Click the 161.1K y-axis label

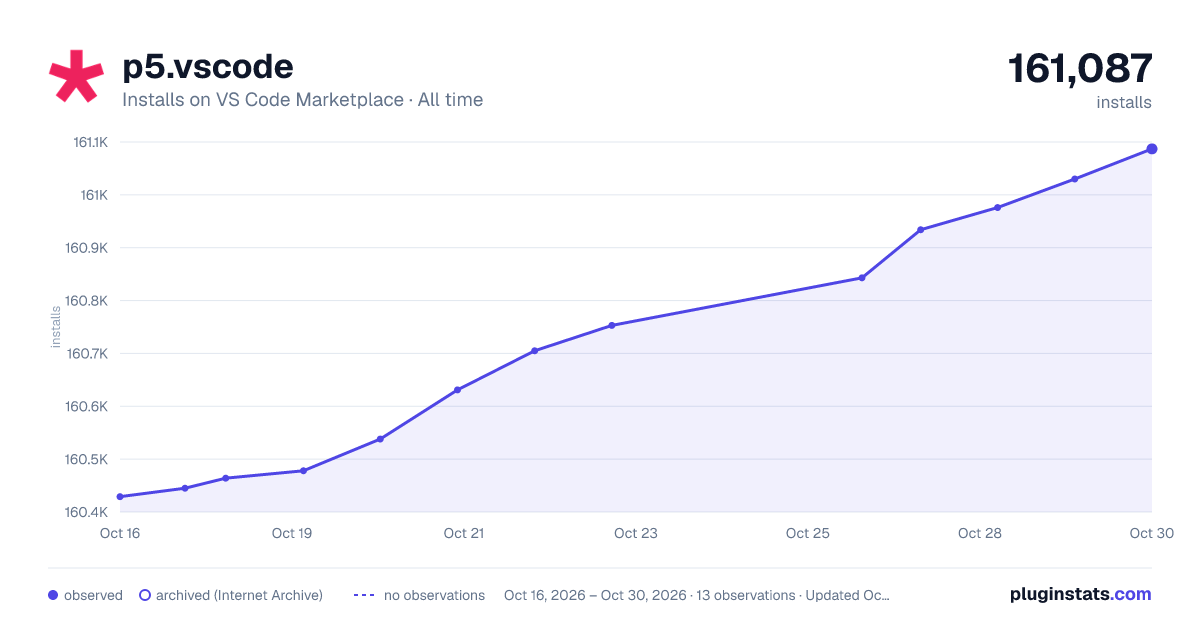tap(90, 142)
